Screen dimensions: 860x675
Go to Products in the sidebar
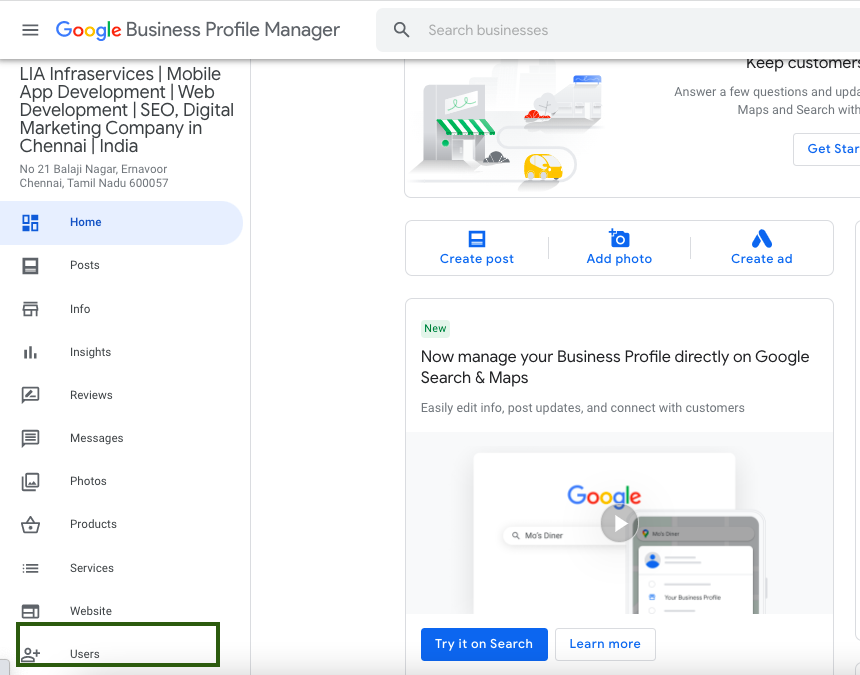tap(121, 525)
